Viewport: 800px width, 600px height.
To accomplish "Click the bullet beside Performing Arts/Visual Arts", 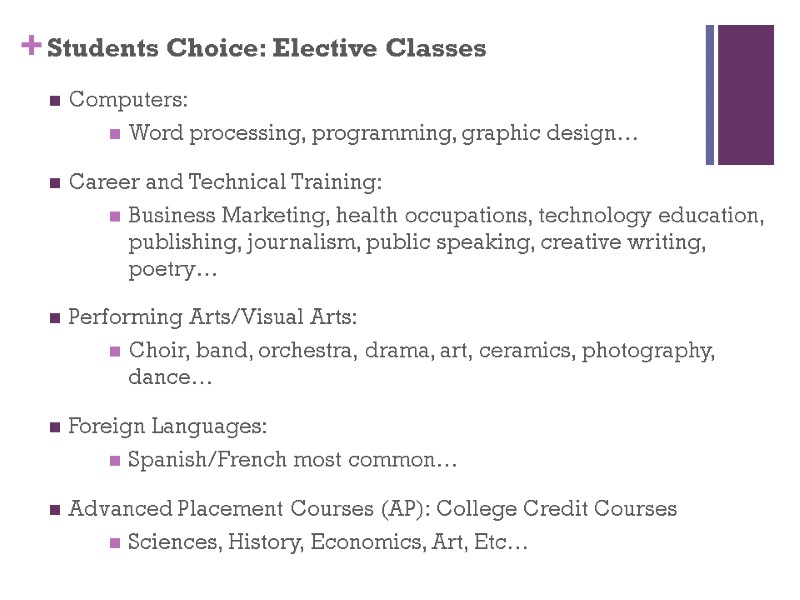I will (54, 318).
